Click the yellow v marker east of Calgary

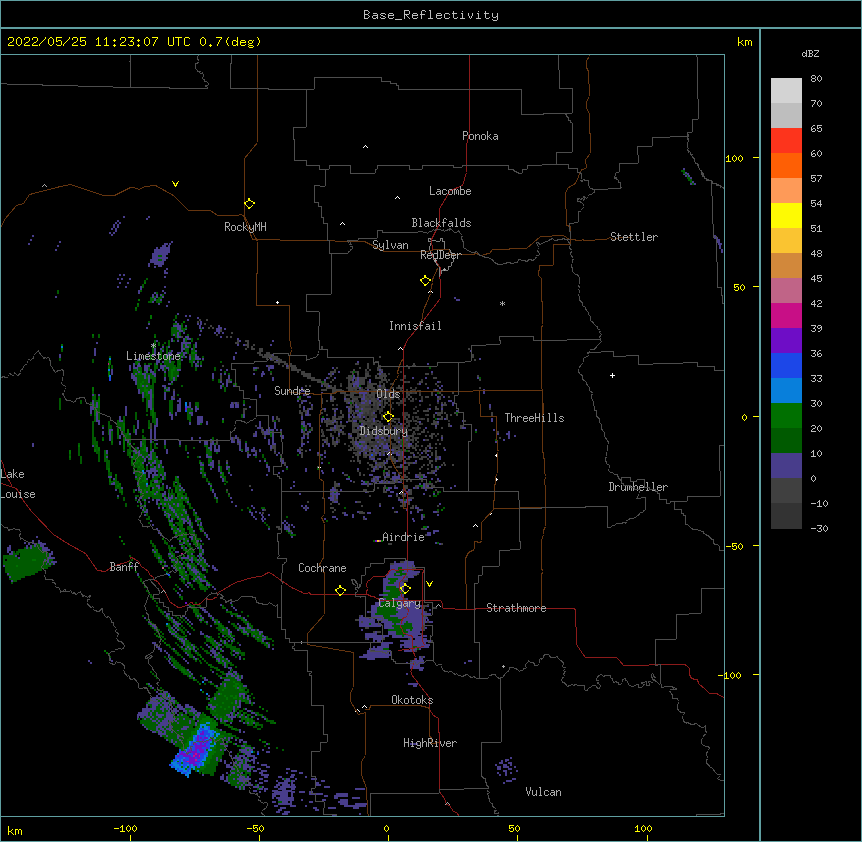click(429, 584)
